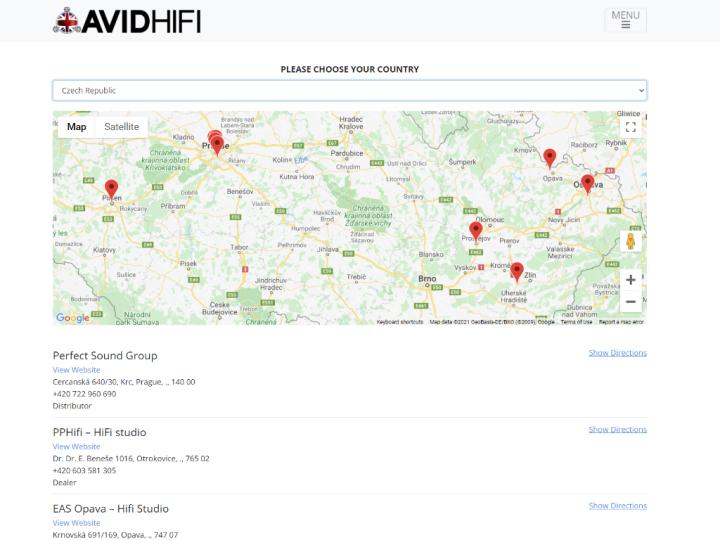Viewport: 720px width, 540px height.
Task: Click the Opava map pin
Action: pos(549,158)
